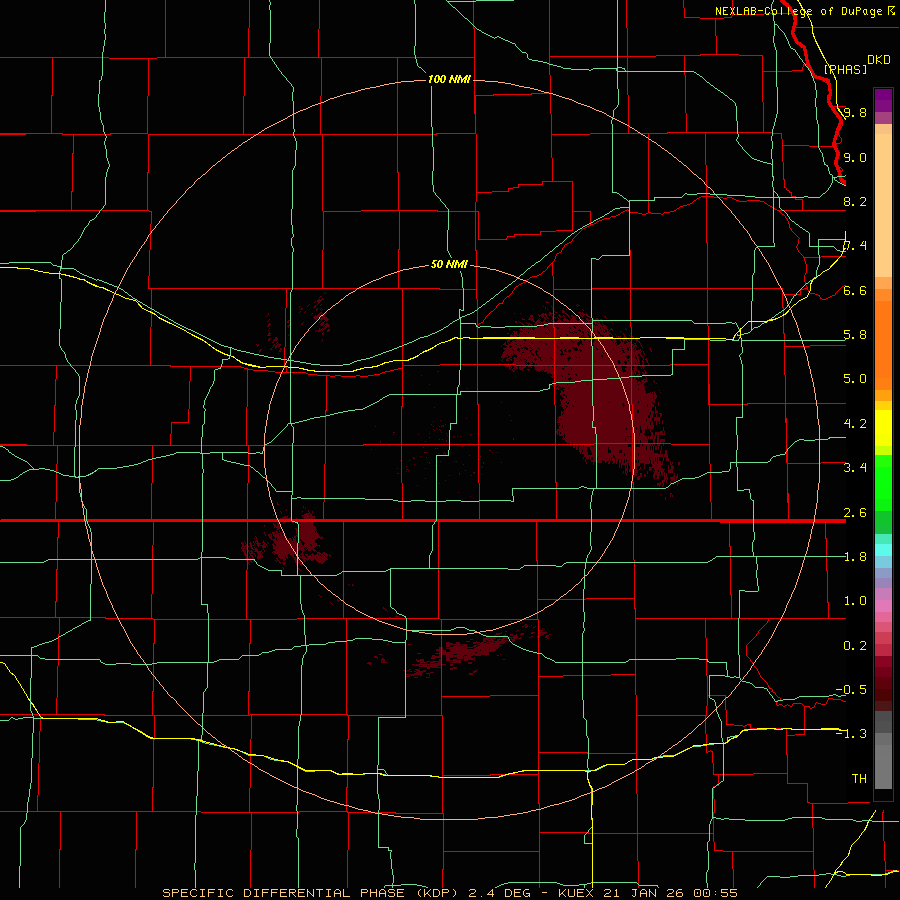Select the -1.3 value on the scale
This screenshot has height=900, width=900.
(851, 734)
